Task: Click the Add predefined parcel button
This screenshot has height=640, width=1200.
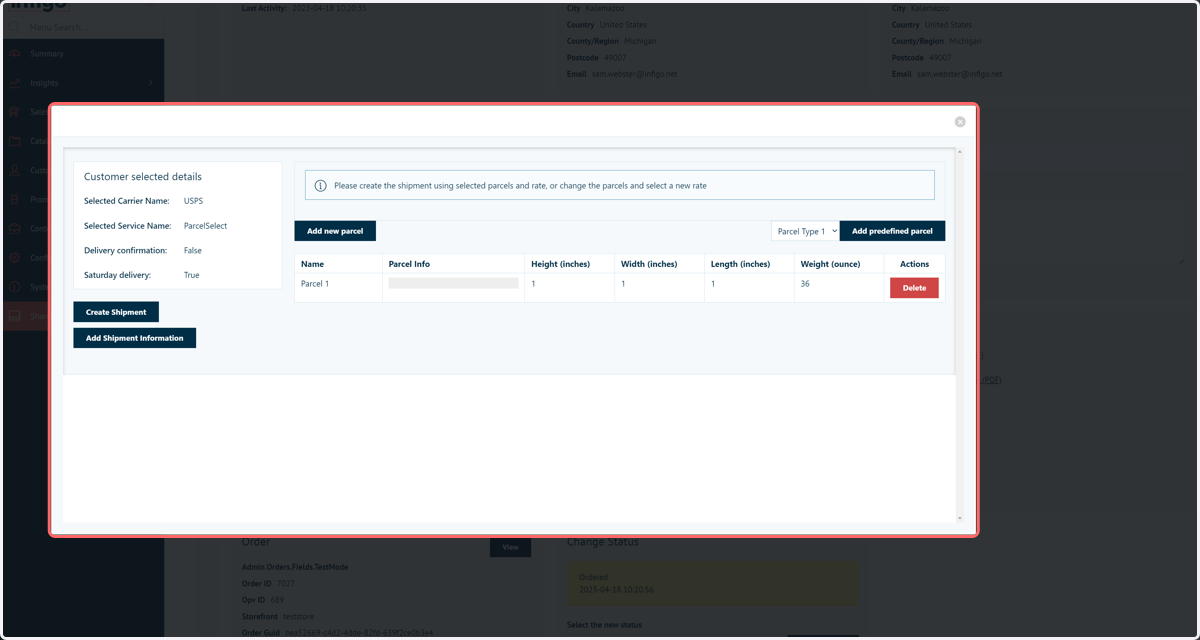Action: click(892, 231)
